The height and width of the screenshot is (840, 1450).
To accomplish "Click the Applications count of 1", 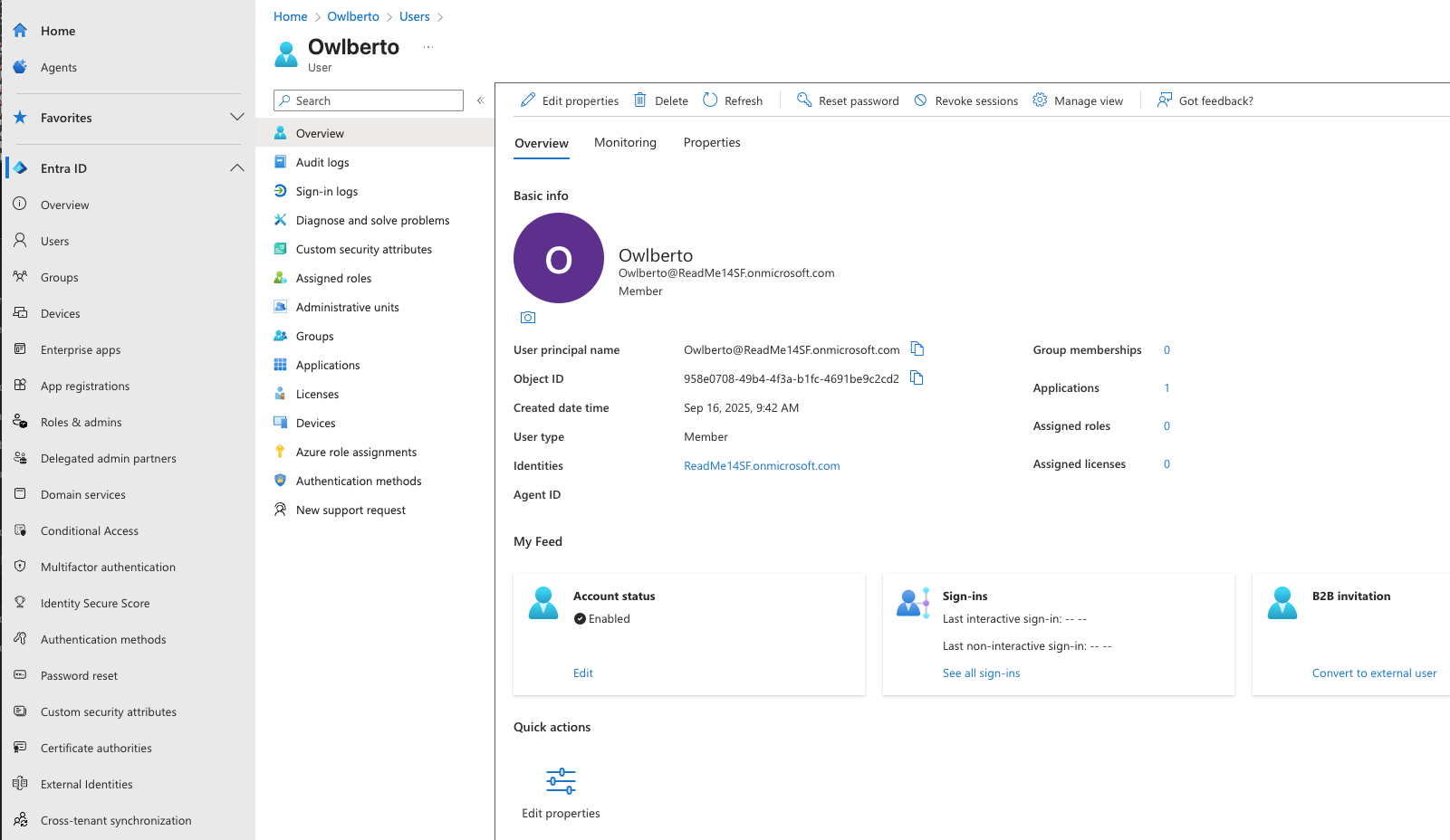I will [1167, 387].
